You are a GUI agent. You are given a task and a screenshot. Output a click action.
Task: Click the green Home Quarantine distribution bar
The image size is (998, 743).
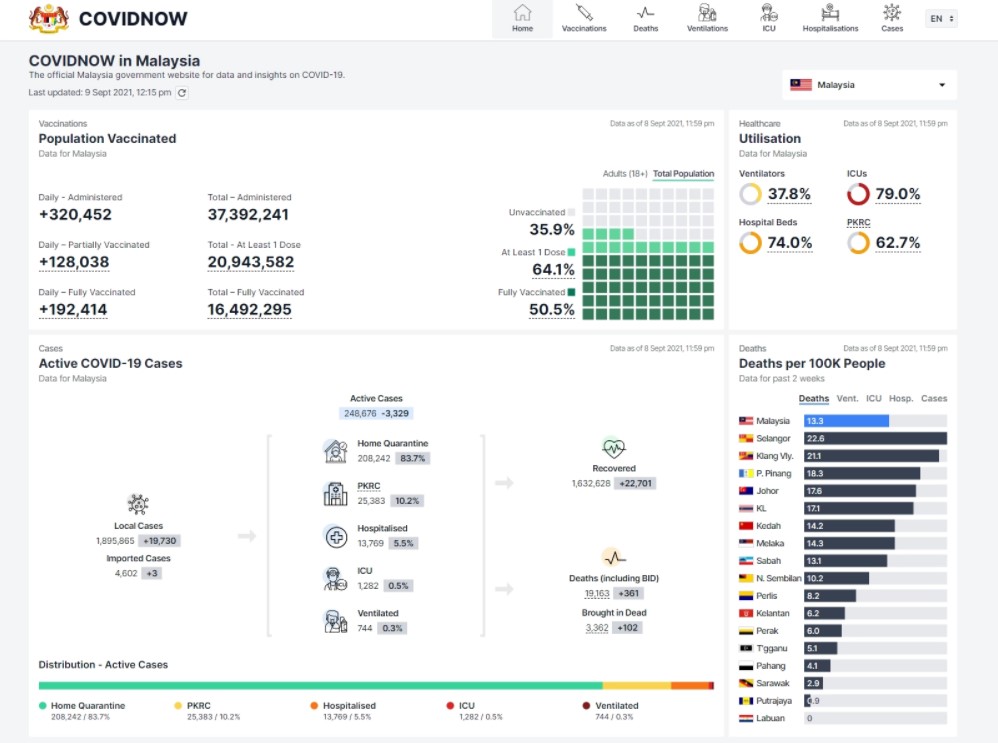click(320, 686)
